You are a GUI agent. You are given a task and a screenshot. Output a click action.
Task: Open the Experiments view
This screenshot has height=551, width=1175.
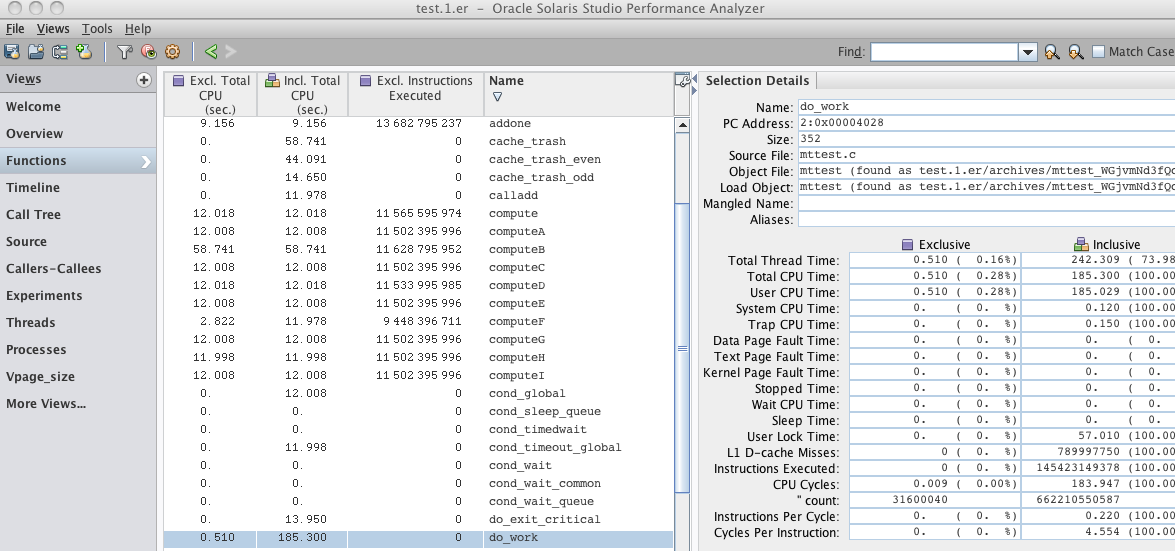coord(78,295)
